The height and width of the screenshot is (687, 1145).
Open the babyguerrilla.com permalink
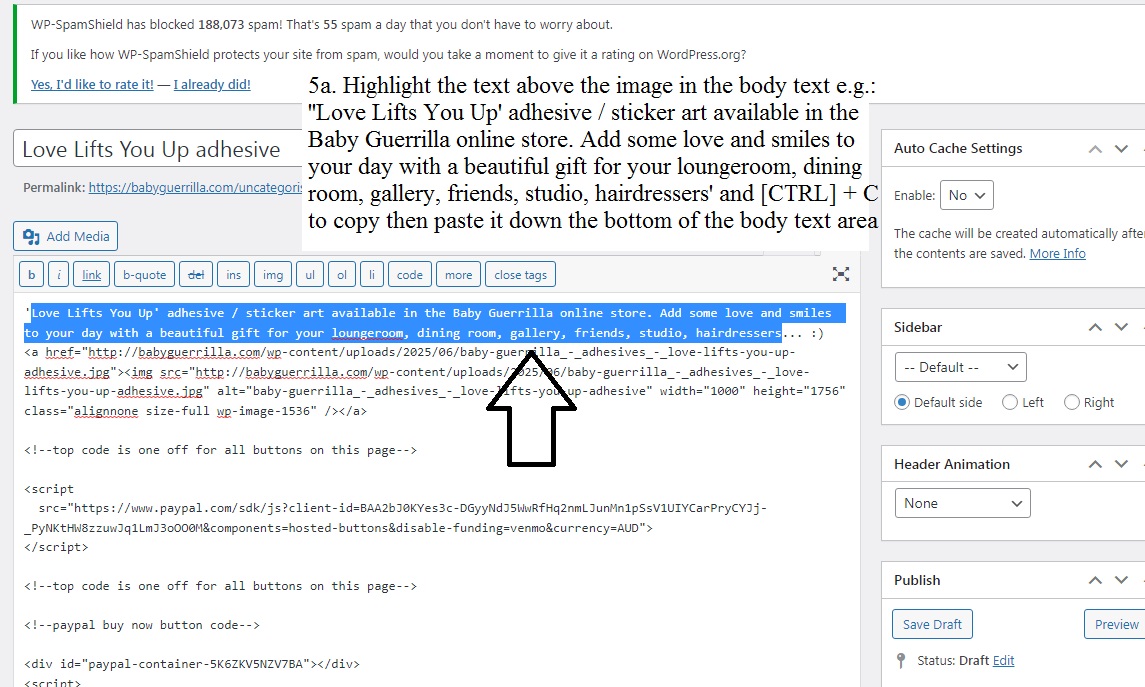coord(196,188)
